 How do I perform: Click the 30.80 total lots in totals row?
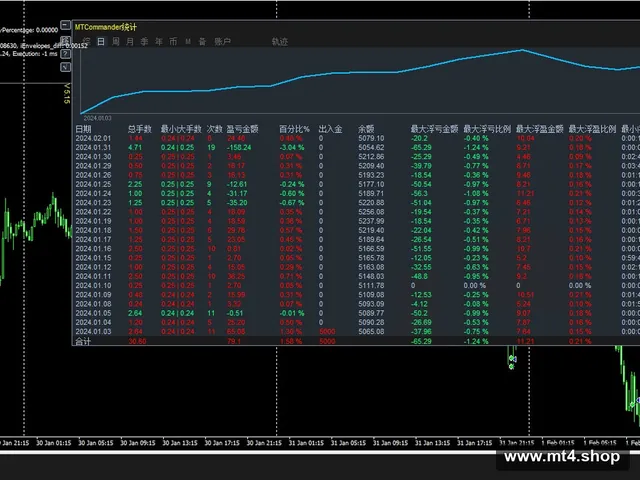click(137, 341)
